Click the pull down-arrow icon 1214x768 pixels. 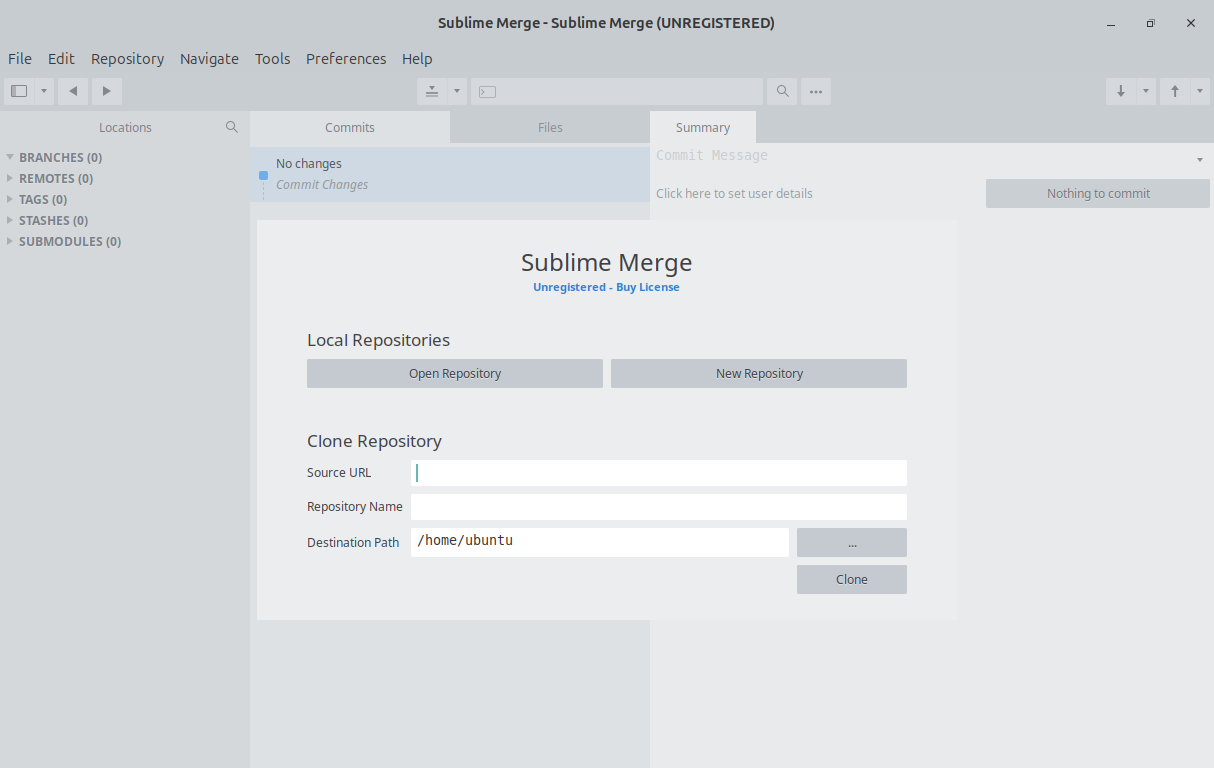pos(1121,91)
